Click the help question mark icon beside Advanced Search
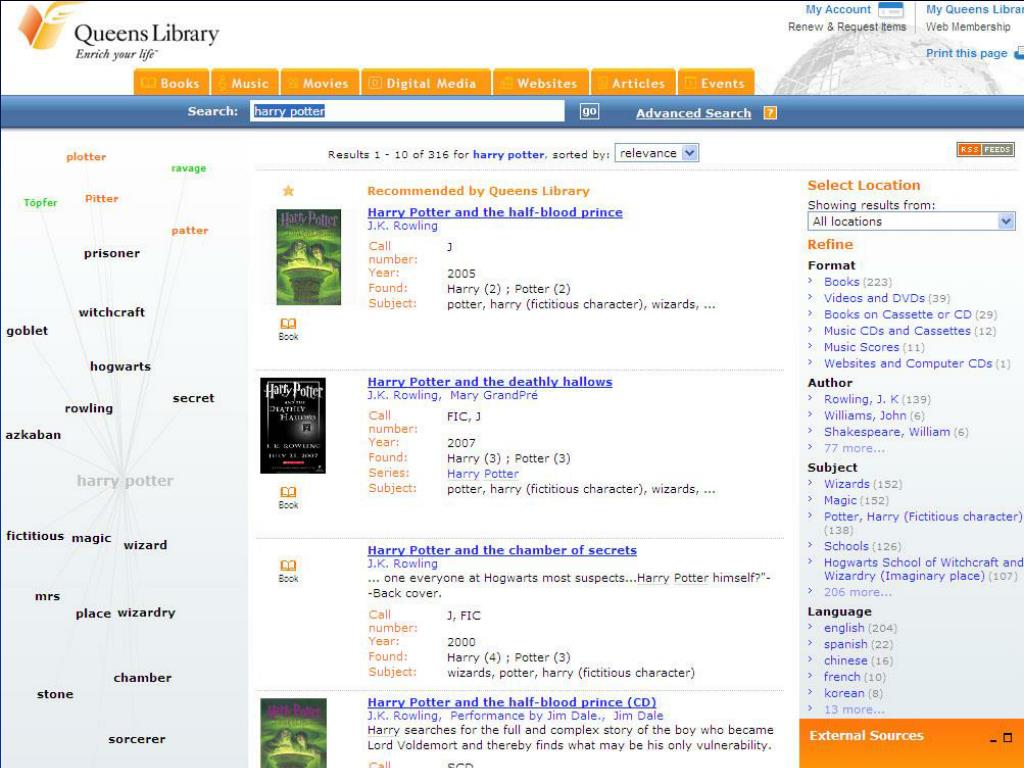The width and height of the screenshot is (1024, 768). click(771, 113)
